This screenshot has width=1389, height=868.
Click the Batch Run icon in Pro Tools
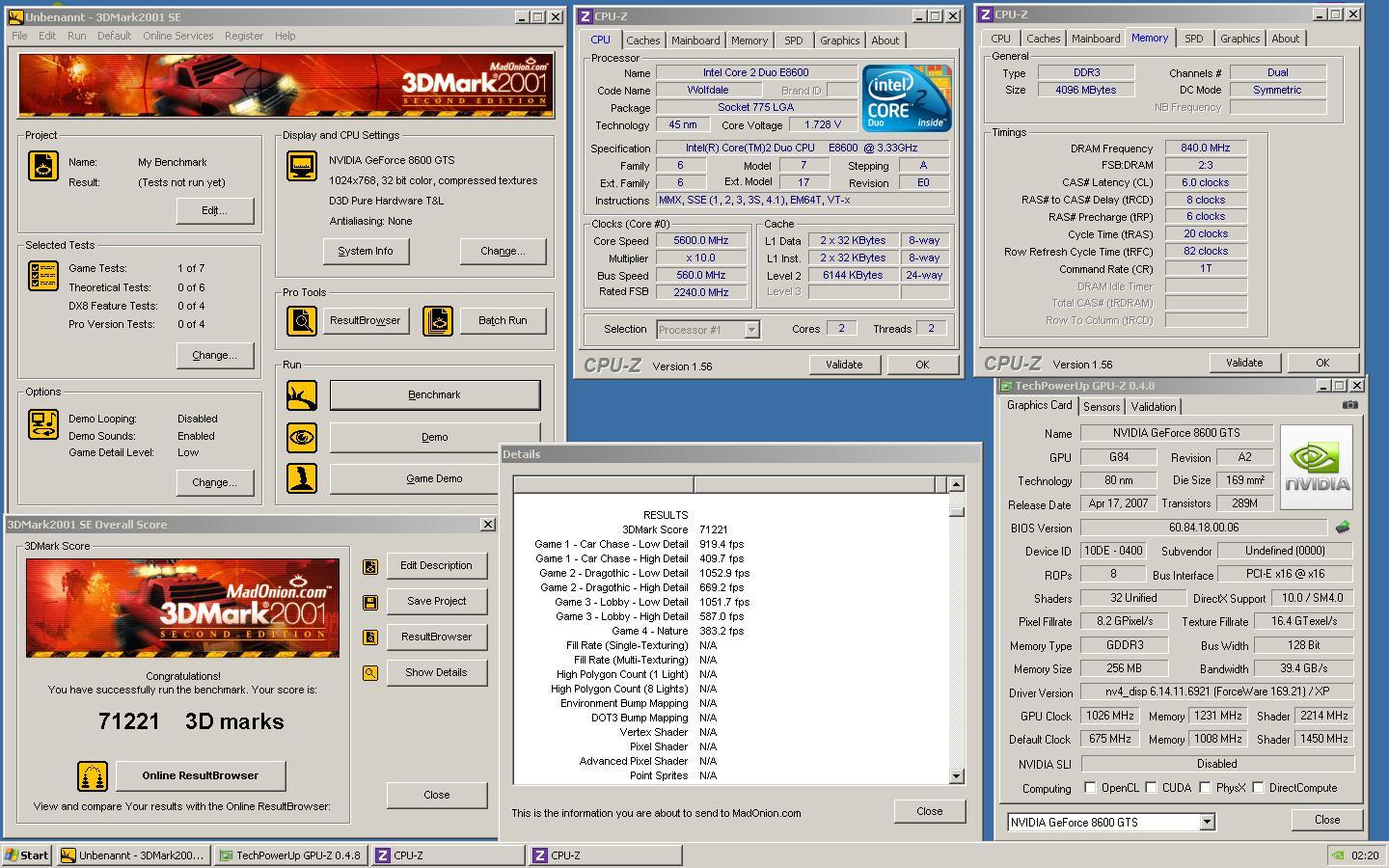pos(437,320)
